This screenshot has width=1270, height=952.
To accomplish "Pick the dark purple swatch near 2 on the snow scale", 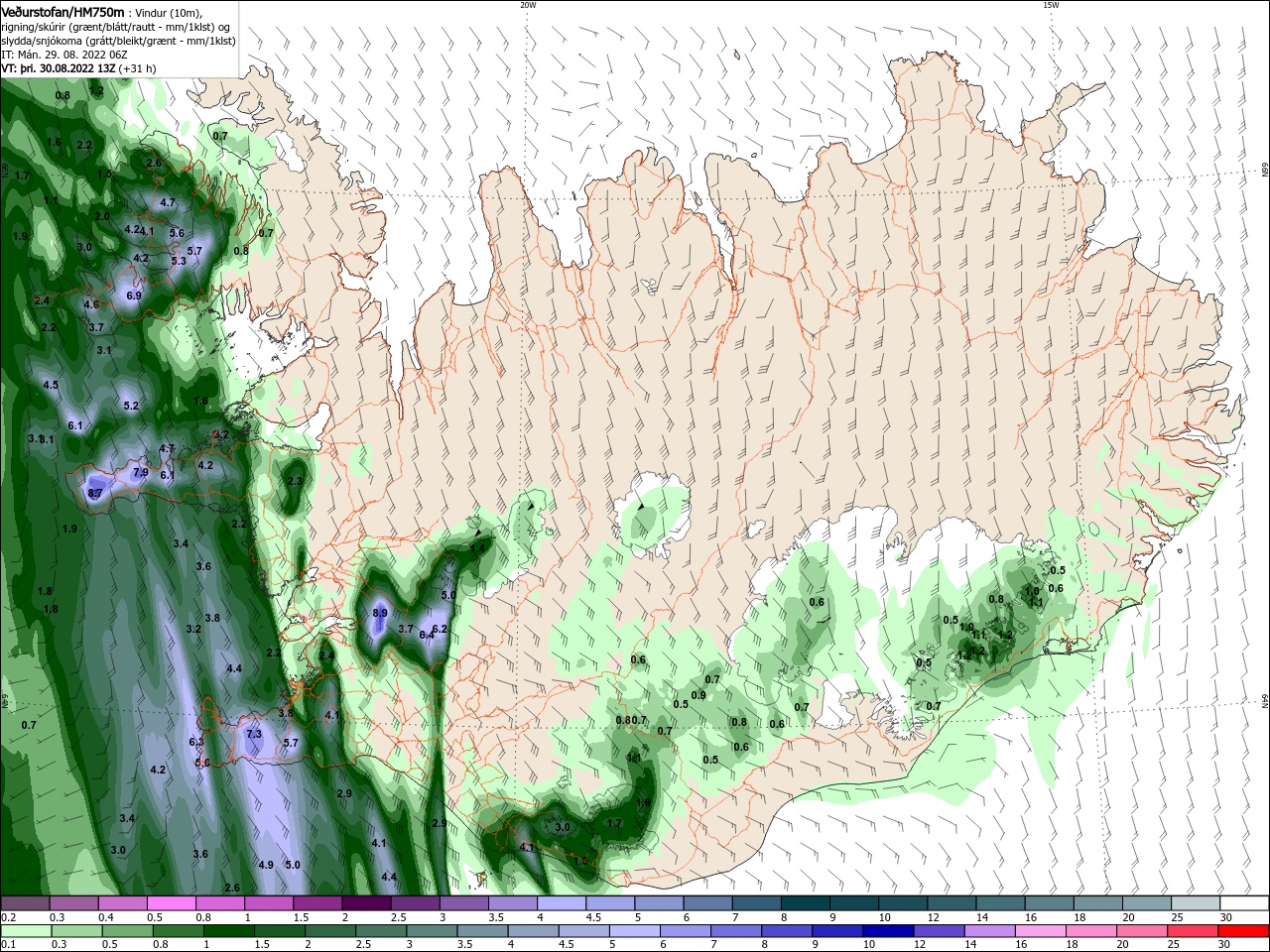I will click(x=366, y=903).
